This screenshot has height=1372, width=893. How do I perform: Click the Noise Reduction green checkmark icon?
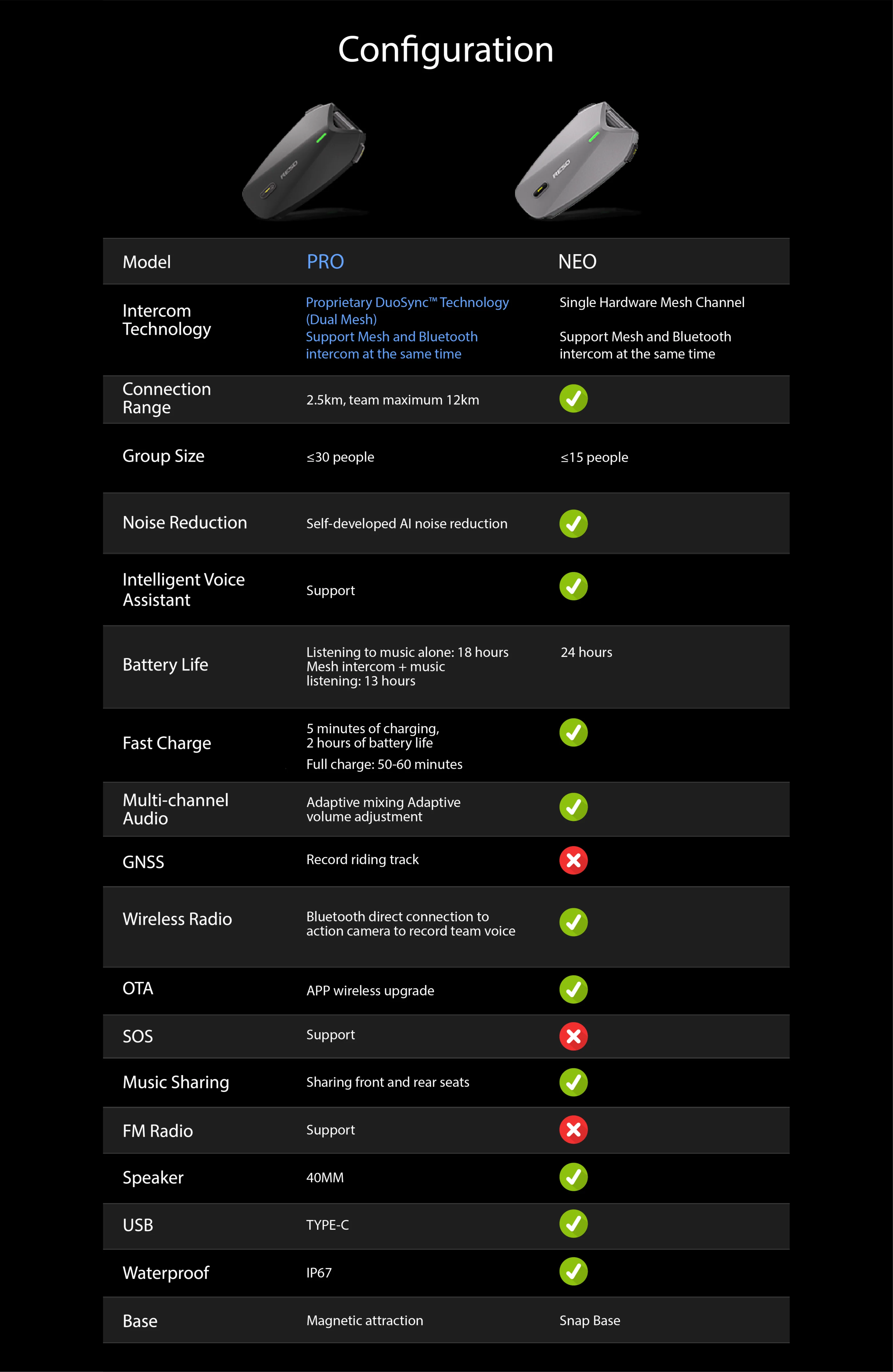tap(573, 523)
